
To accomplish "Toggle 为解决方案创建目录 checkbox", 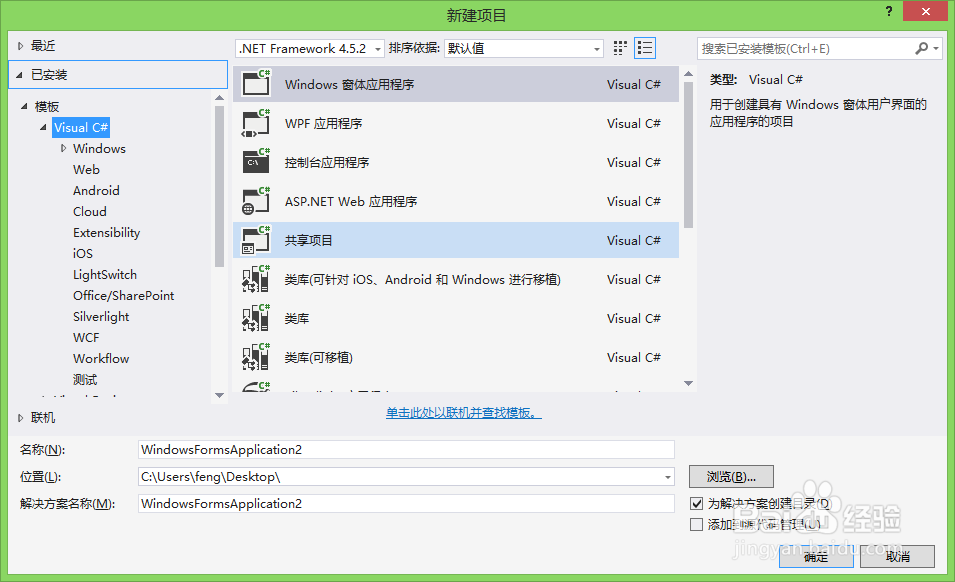I will coord(697,503).
